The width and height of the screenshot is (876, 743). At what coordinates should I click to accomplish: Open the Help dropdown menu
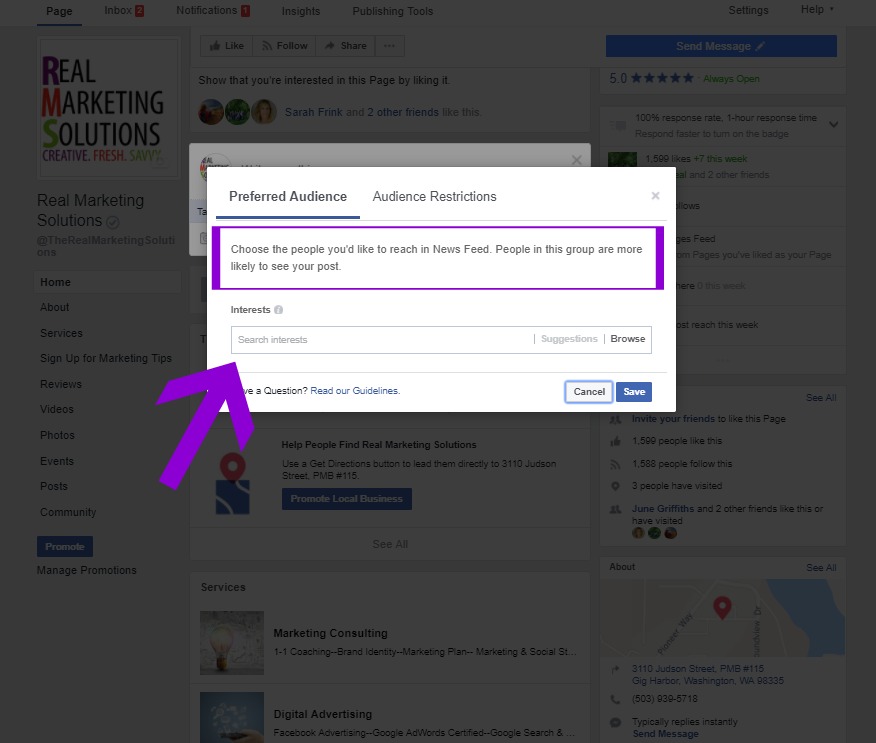817,9
